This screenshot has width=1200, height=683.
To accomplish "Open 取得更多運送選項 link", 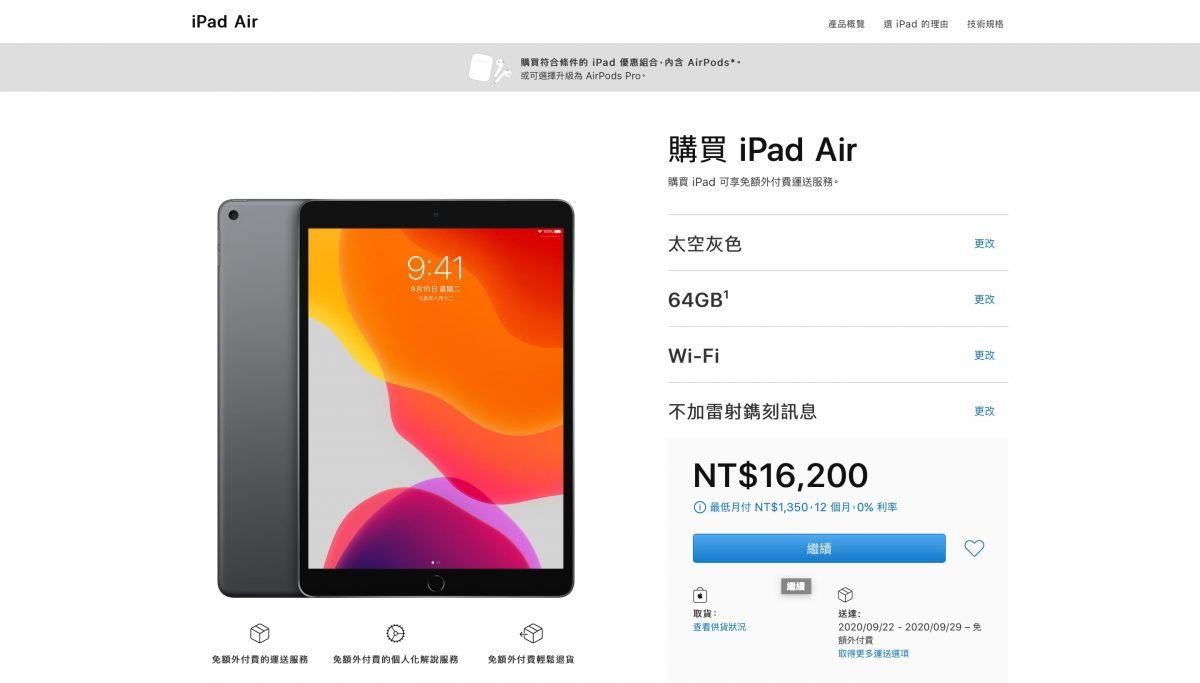I will point(874,653).
